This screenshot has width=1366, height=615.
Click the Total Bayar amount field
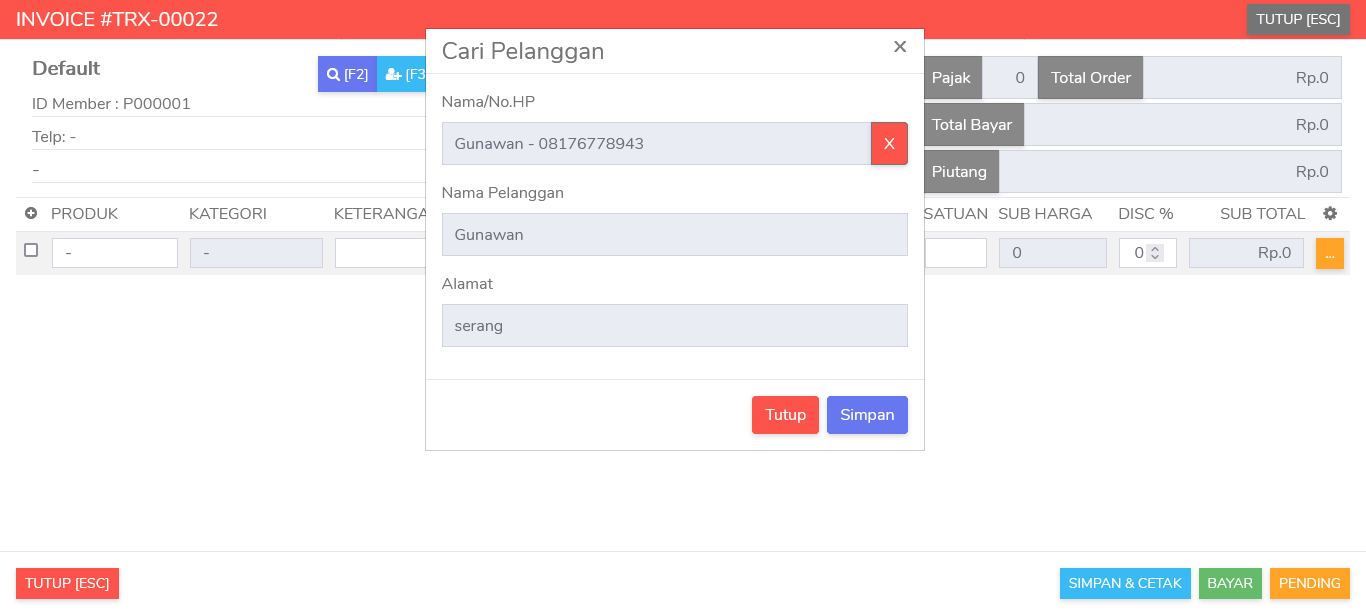(x=1183, y=125)
